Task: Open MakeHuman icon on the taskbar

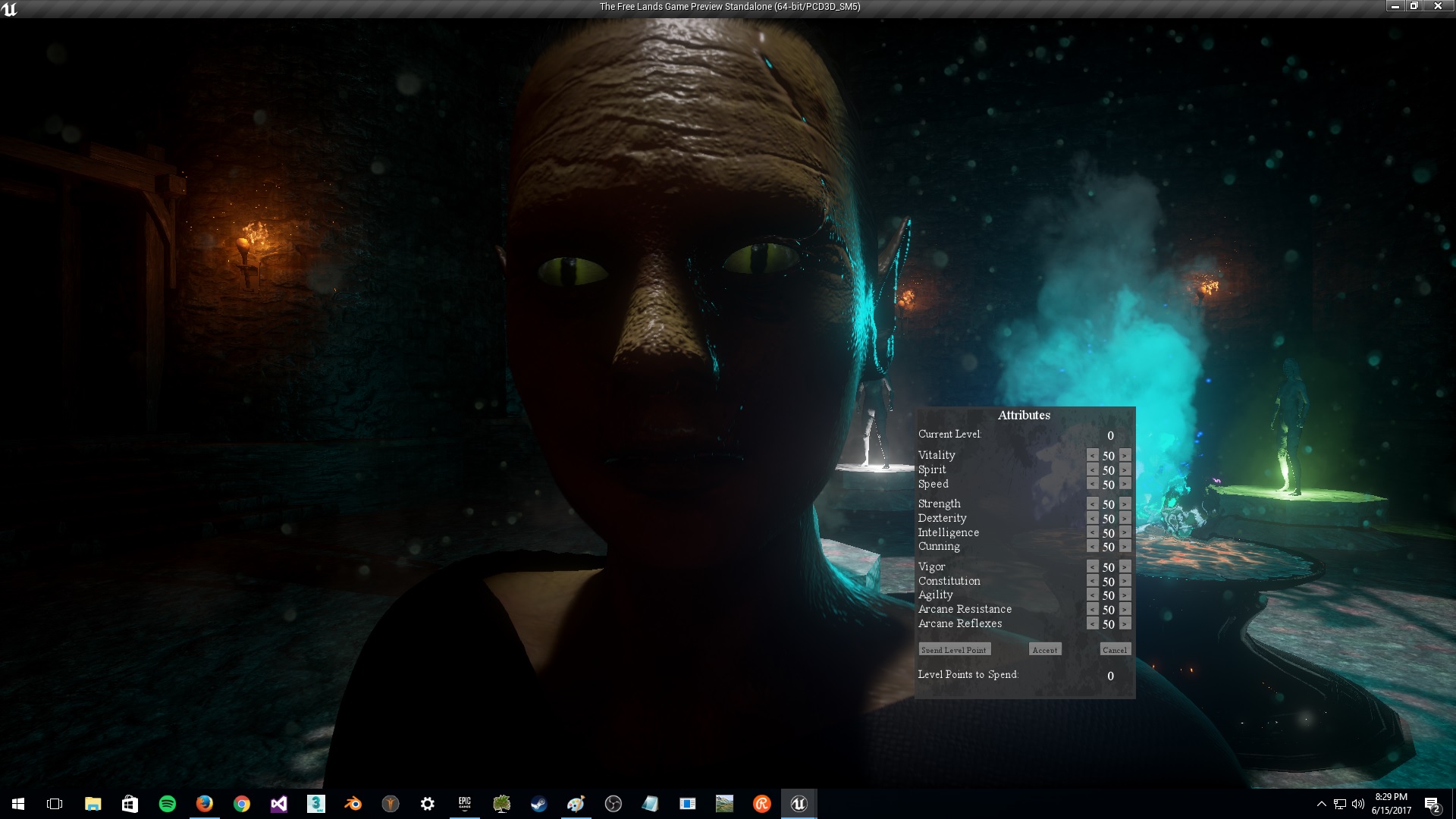Action: 390,804
